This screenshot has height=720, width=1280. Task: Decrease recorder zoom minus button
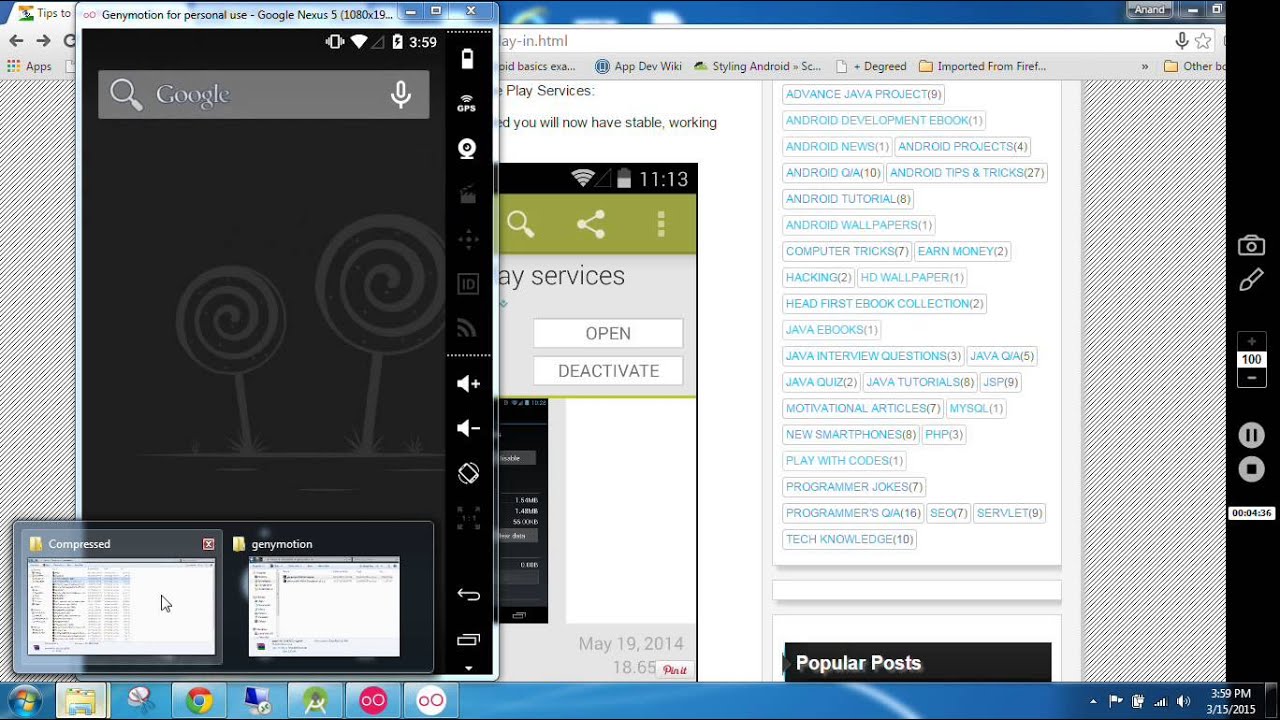1251,377
